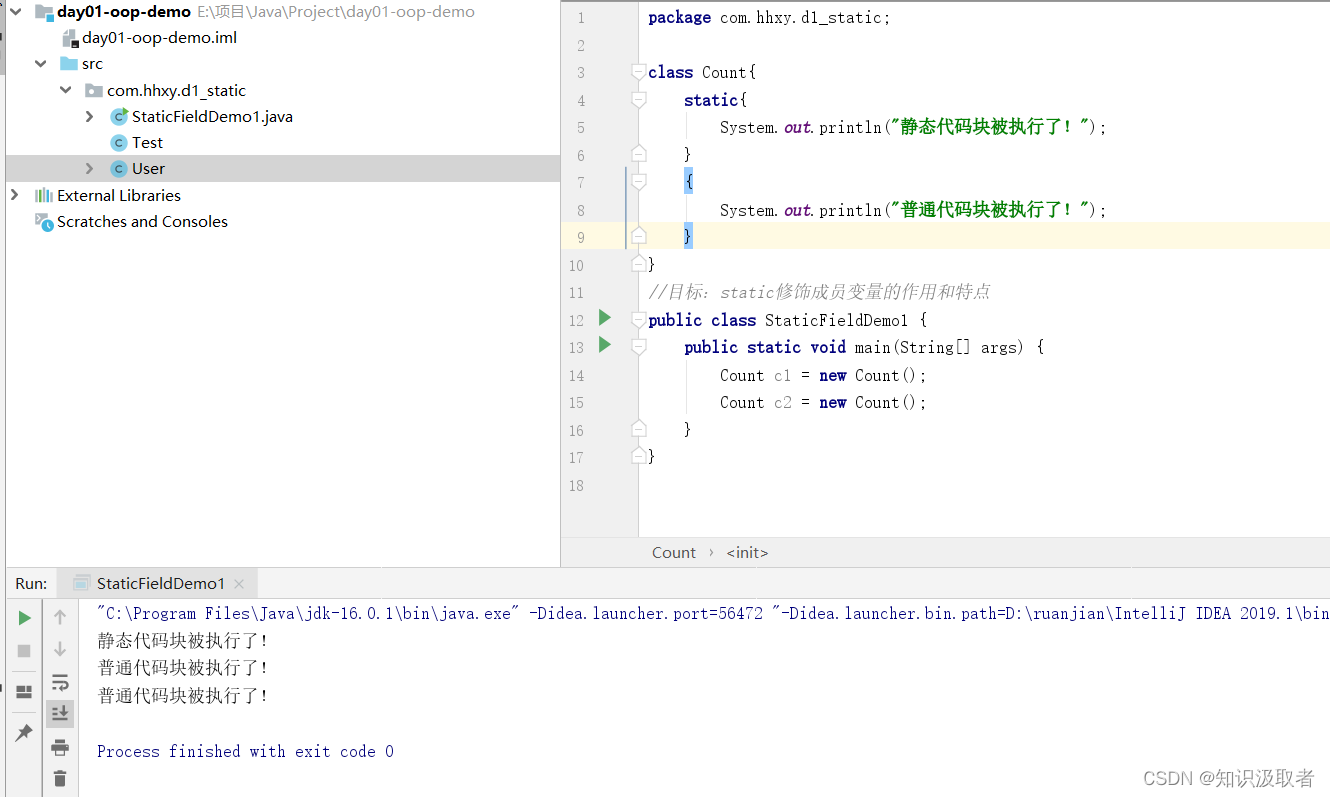Click the println statement on line 8
Image resolution: width=1330 pixels, height=797 pixels.
[913, 210]
